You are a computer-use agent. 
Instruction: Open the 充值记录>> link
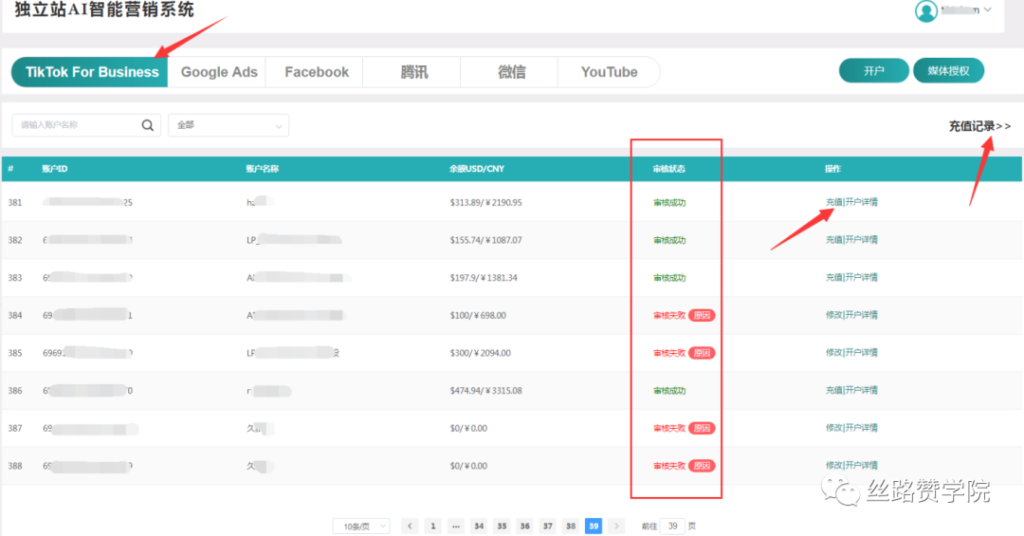click(980, 126)
